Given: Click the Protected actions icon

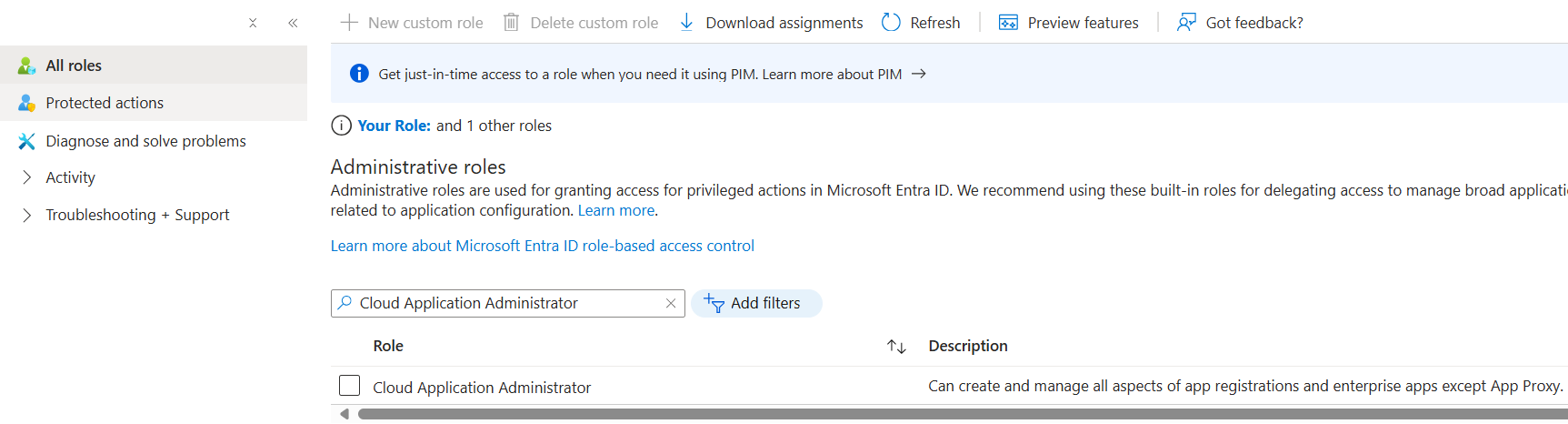Looking at the screenshot, I should 26,103.
